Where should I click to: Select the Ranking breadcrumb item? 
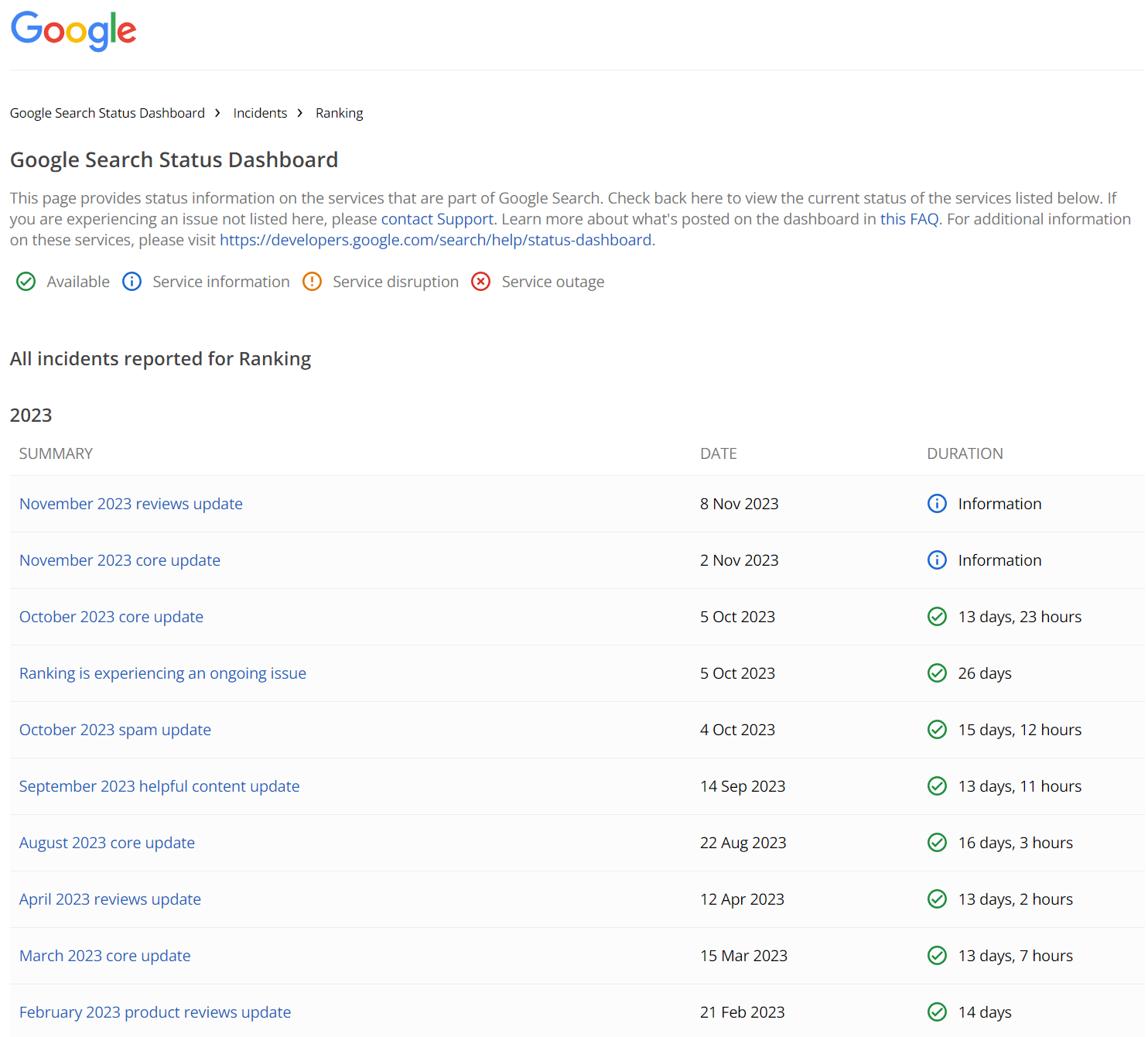coord(339,113)
